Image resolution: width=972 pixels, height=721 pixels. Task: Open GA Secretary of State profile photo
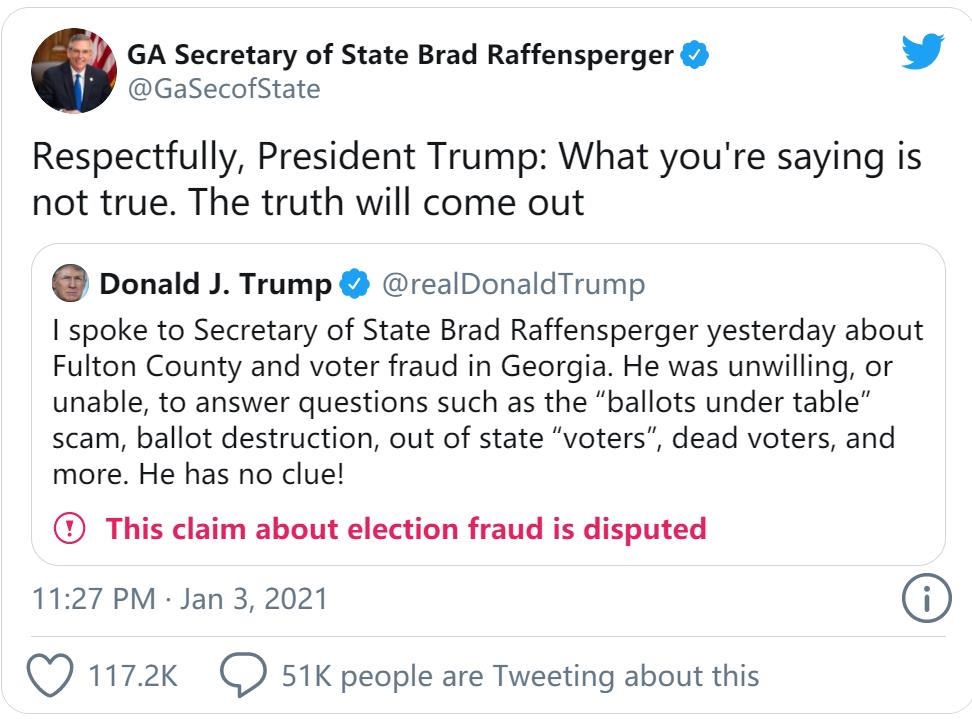point(75,72)
